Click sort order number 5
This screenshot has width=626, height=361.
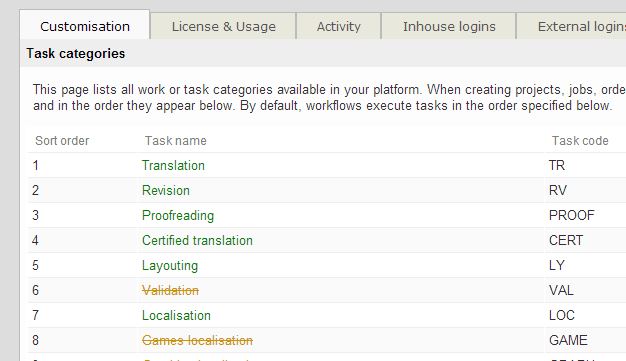[36, 266]
